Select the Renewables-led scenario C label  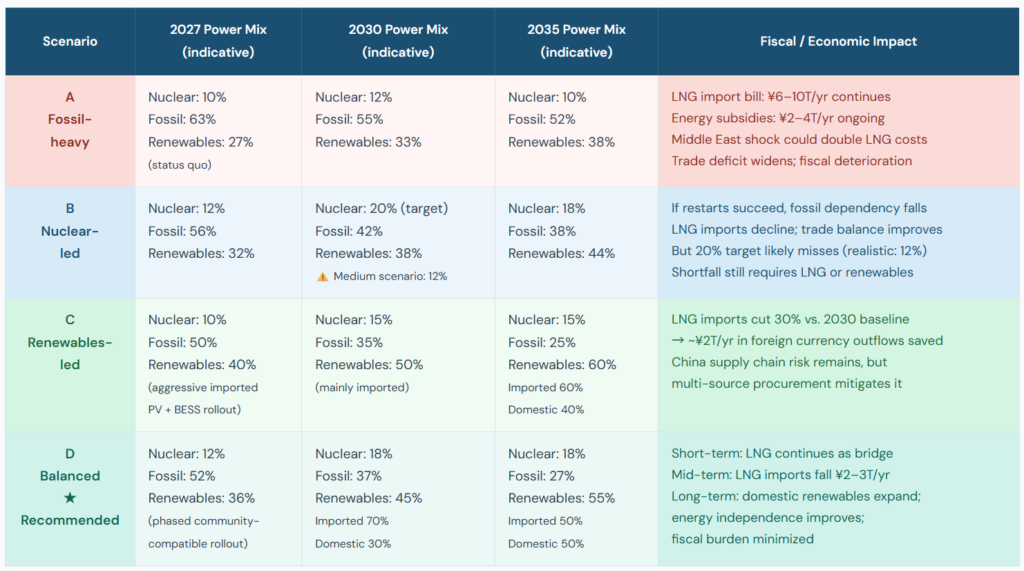tap(70, 342)
